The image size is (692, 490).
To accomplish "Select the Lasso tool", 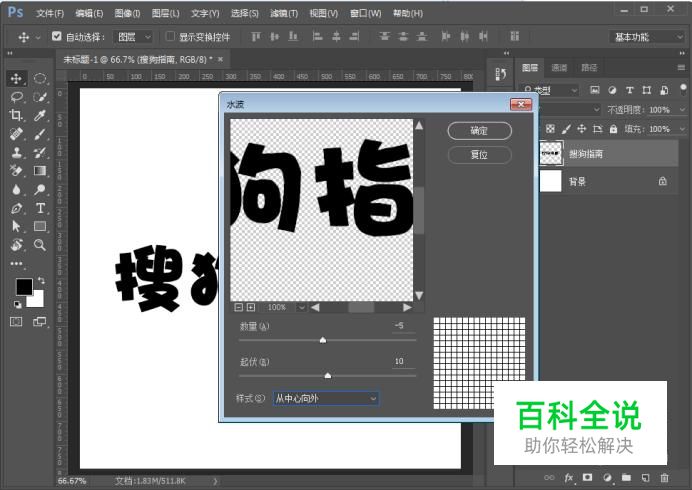I will 16,97.
